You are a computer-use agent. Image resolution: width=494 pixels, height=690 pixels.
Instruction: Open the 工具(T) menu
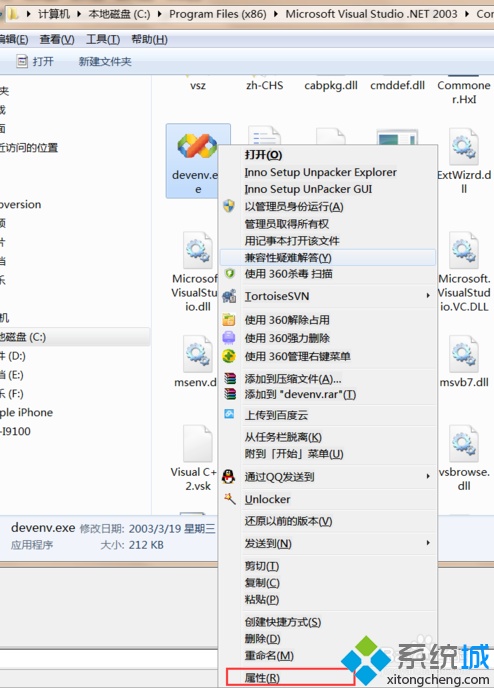(102, 40)
